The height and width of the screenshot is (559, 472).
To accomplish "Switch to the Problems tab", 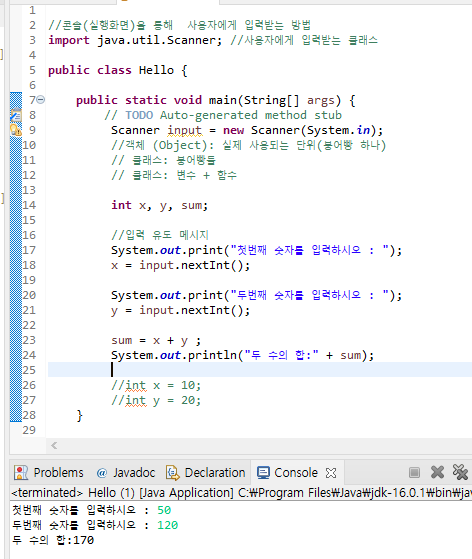I will (49, 473).
